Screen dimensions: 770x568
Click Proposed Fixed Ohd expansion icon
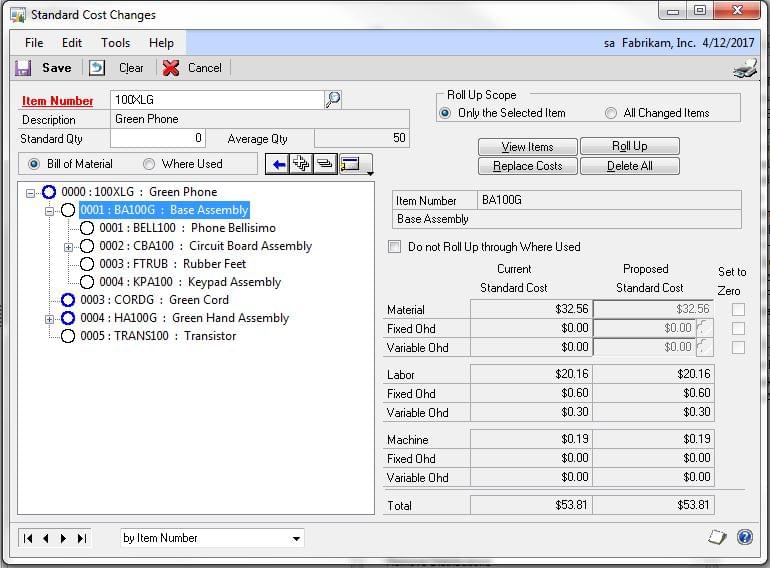tap(704, 328)
